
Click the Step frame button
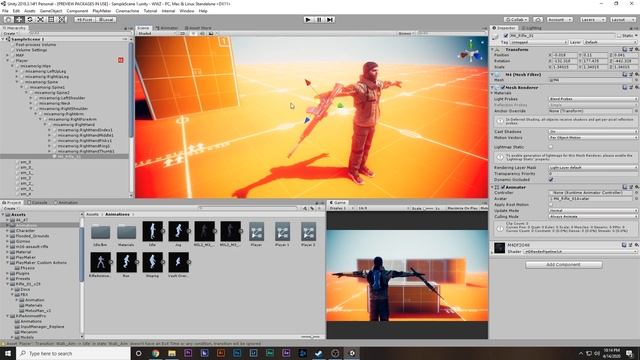click(x=330, y=20)
